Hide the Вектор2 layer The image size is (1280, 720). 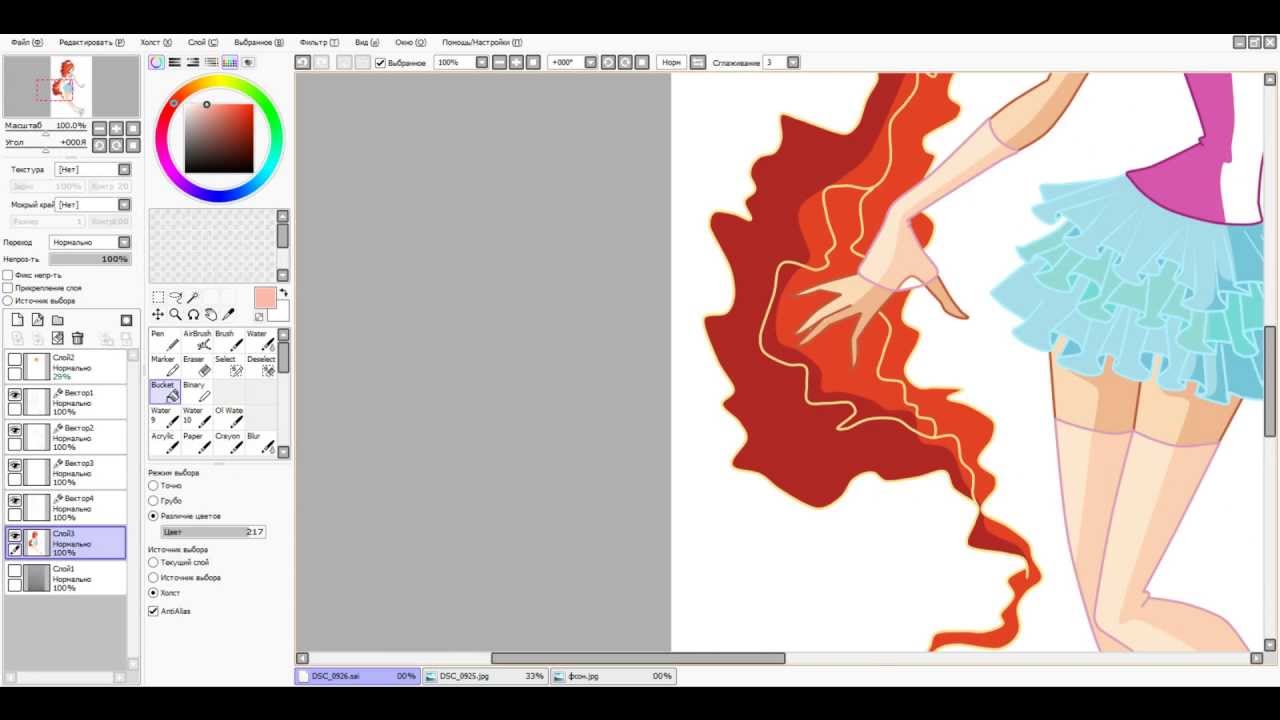click(15, 431)
